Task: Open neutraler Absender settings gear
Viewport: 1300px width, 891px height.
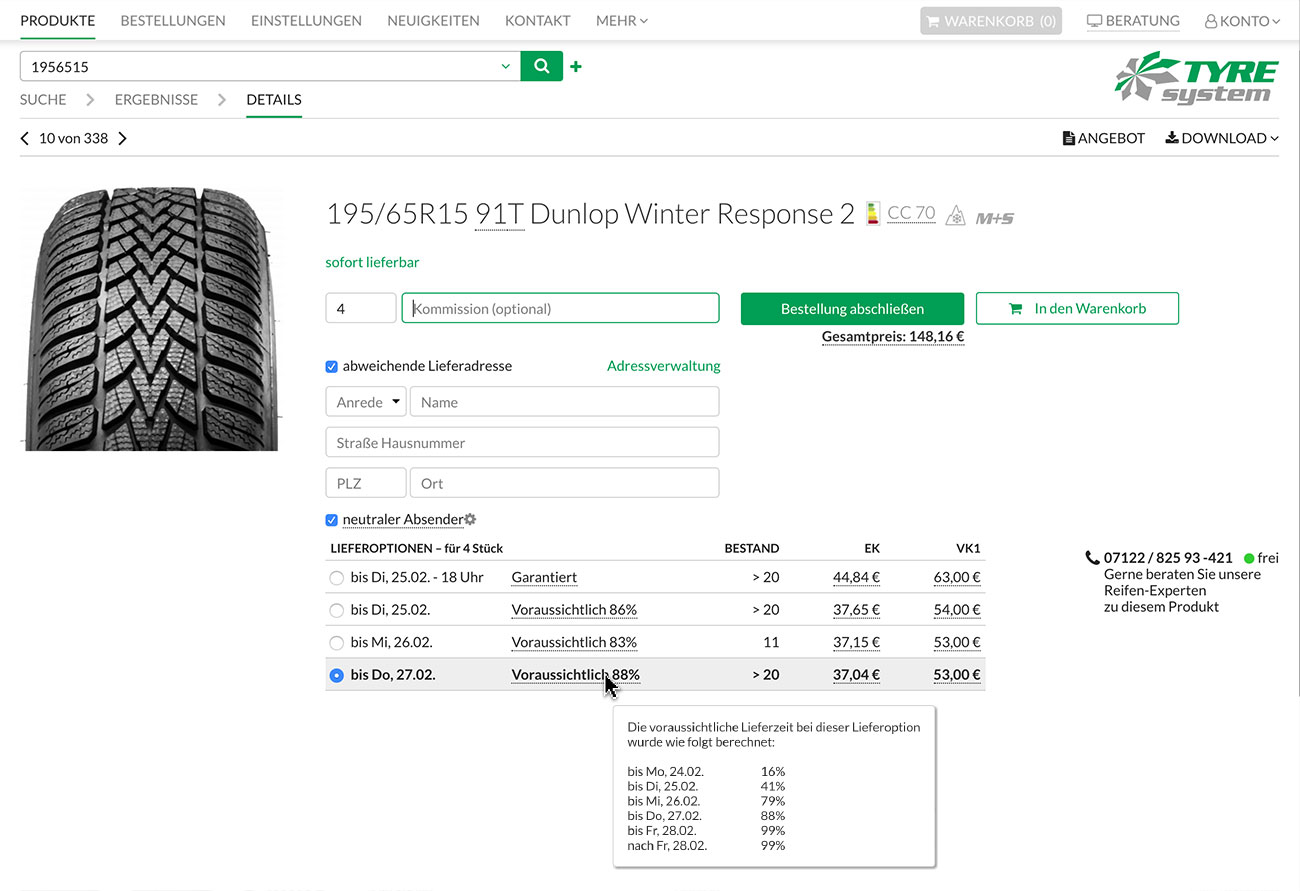Action: [x=470, y=518]
